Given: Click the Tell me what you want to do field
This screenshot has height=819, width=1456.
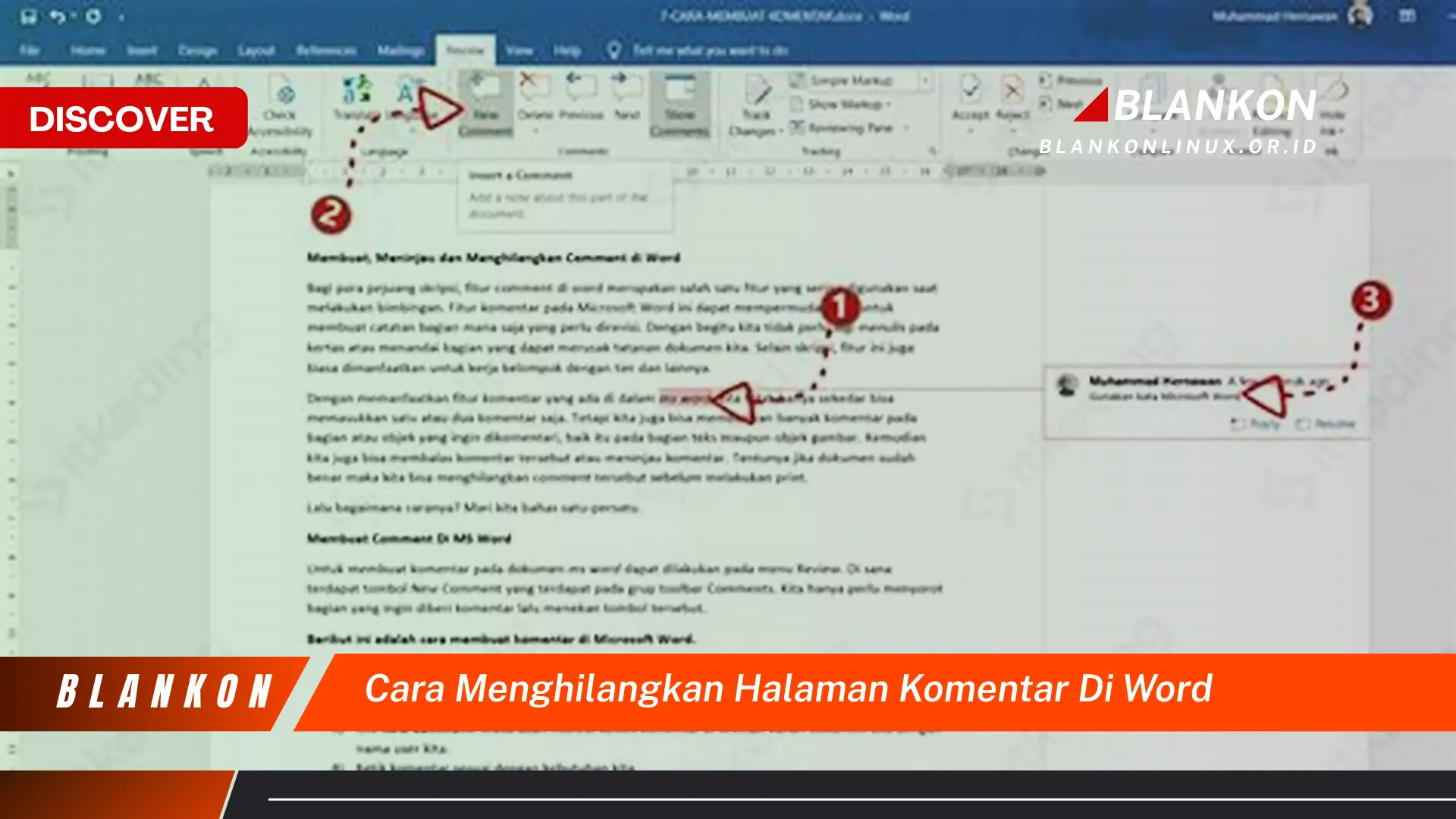Looking at the screenshot, I should (x=711, y=50).
